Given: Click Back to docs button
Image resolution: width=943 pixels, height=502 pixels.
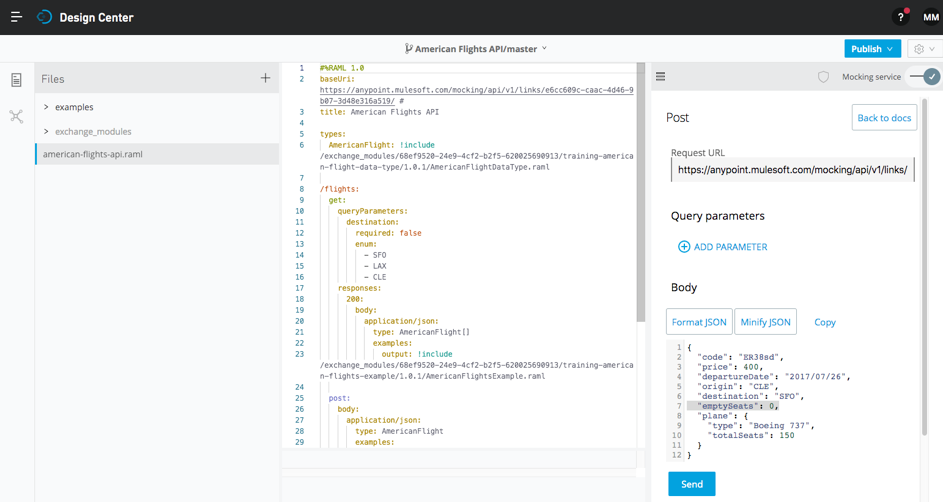Looking at the screenshot, I should coord(884,118).
